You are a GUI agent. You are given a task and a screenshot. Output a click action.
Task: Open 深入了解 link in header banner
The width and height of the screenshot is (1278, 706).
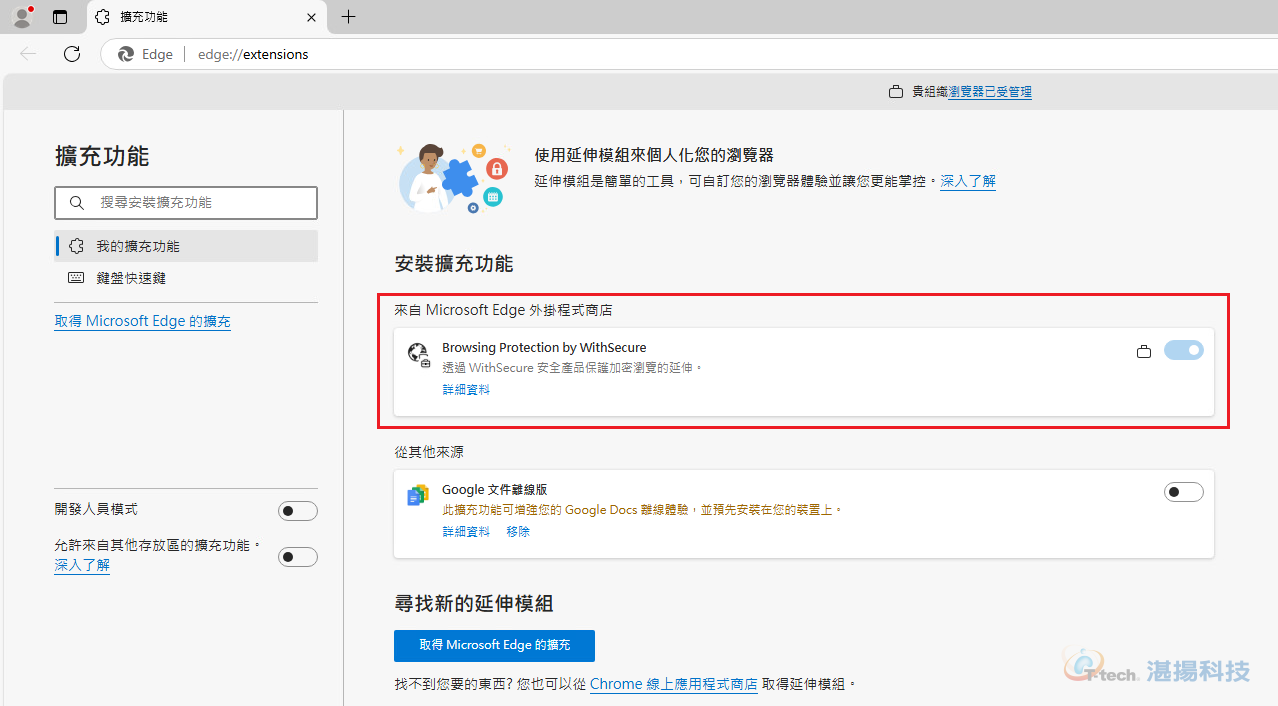point(968,181)
